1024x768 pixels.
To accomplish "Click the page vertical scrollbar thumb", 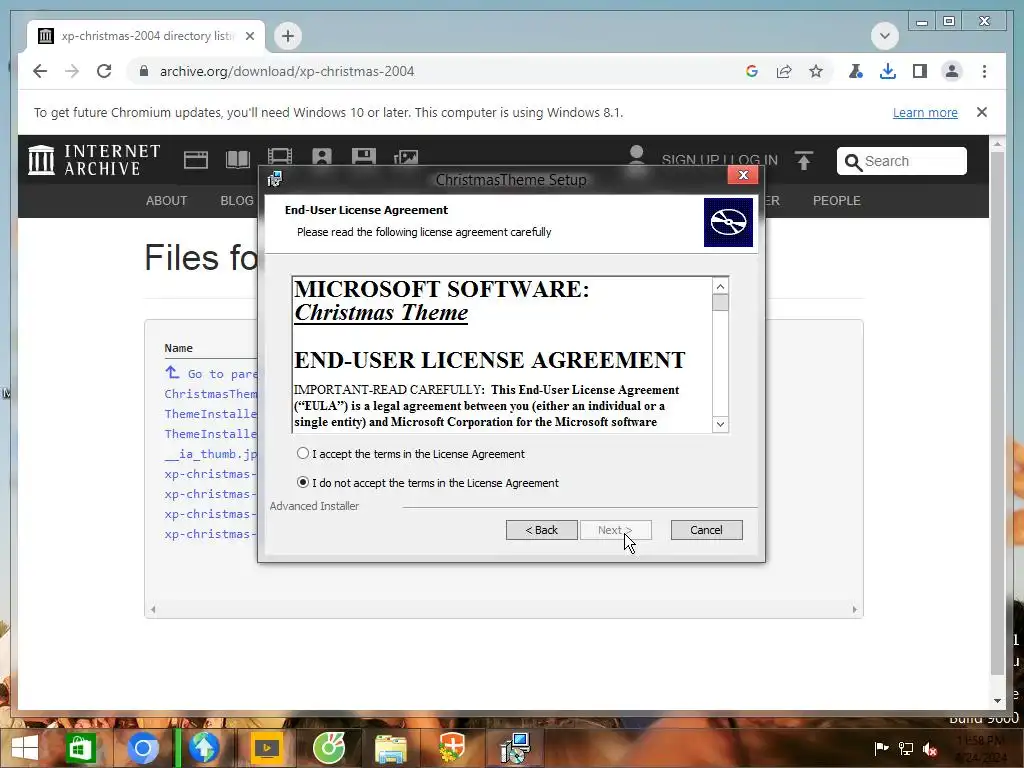I will [x=997, y=413].
